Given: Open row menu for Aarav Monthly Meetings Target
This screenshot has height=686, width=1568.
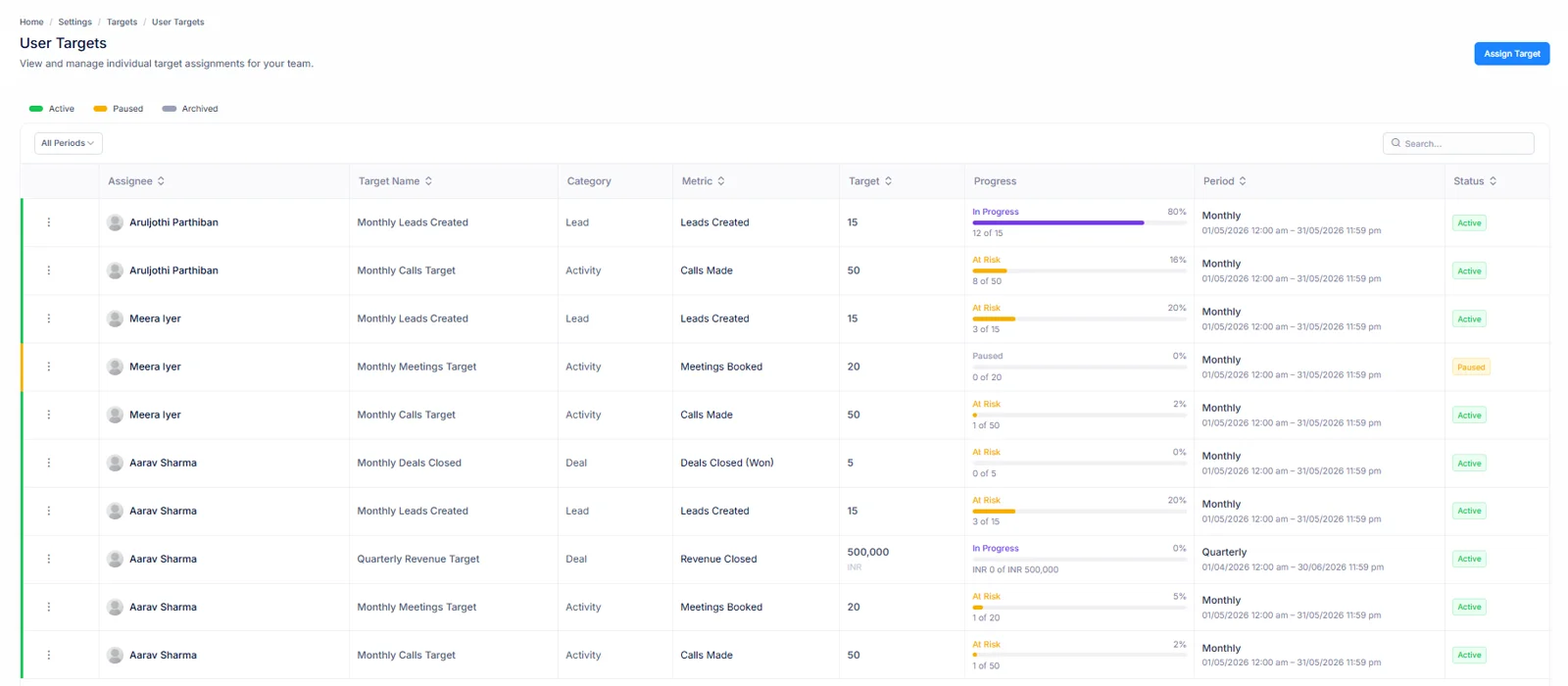Looking at the screenshot, I should [49, 607].
